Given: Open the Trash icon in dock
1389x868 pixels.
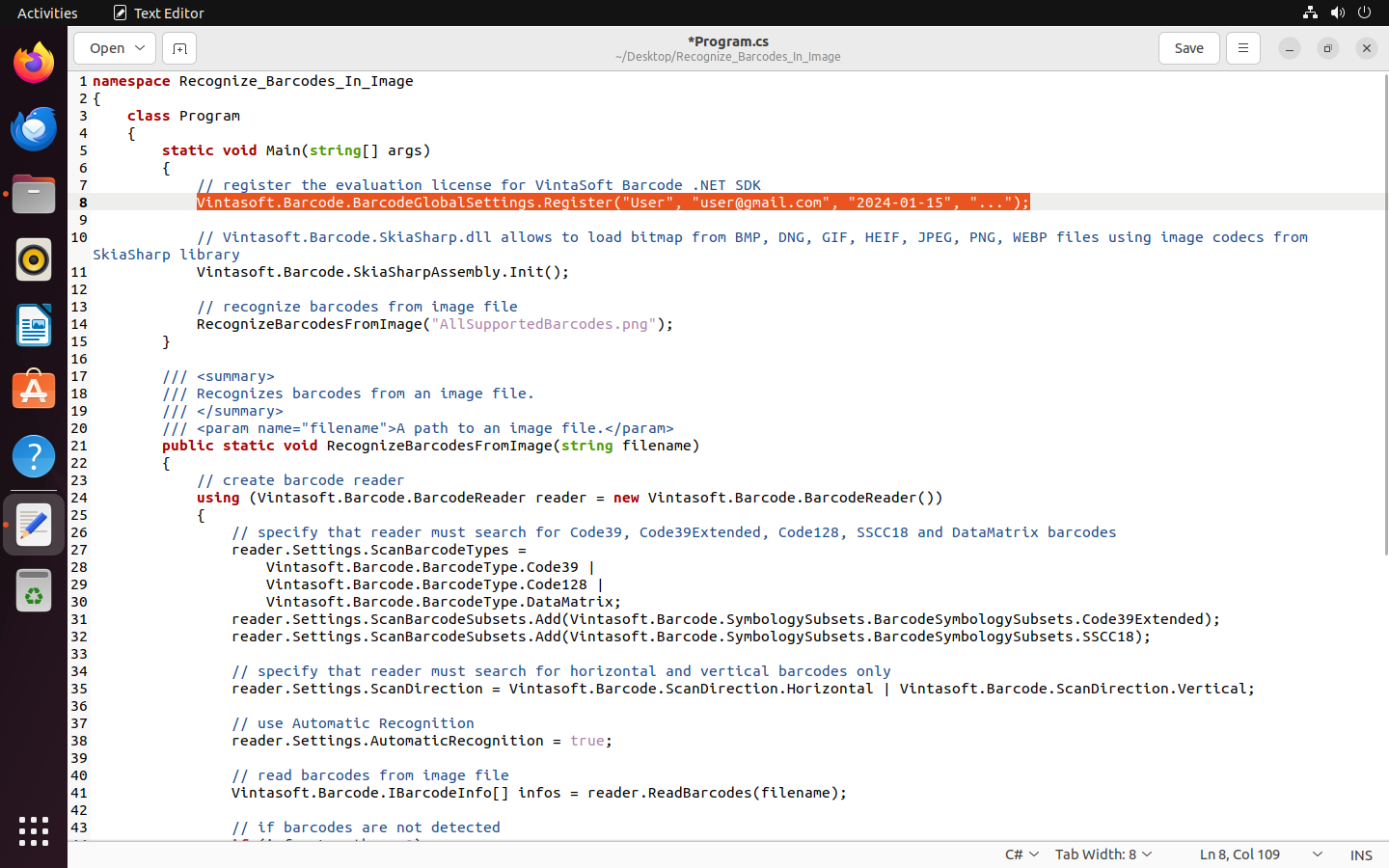Looking at the screenshot, I should (34, 590).
